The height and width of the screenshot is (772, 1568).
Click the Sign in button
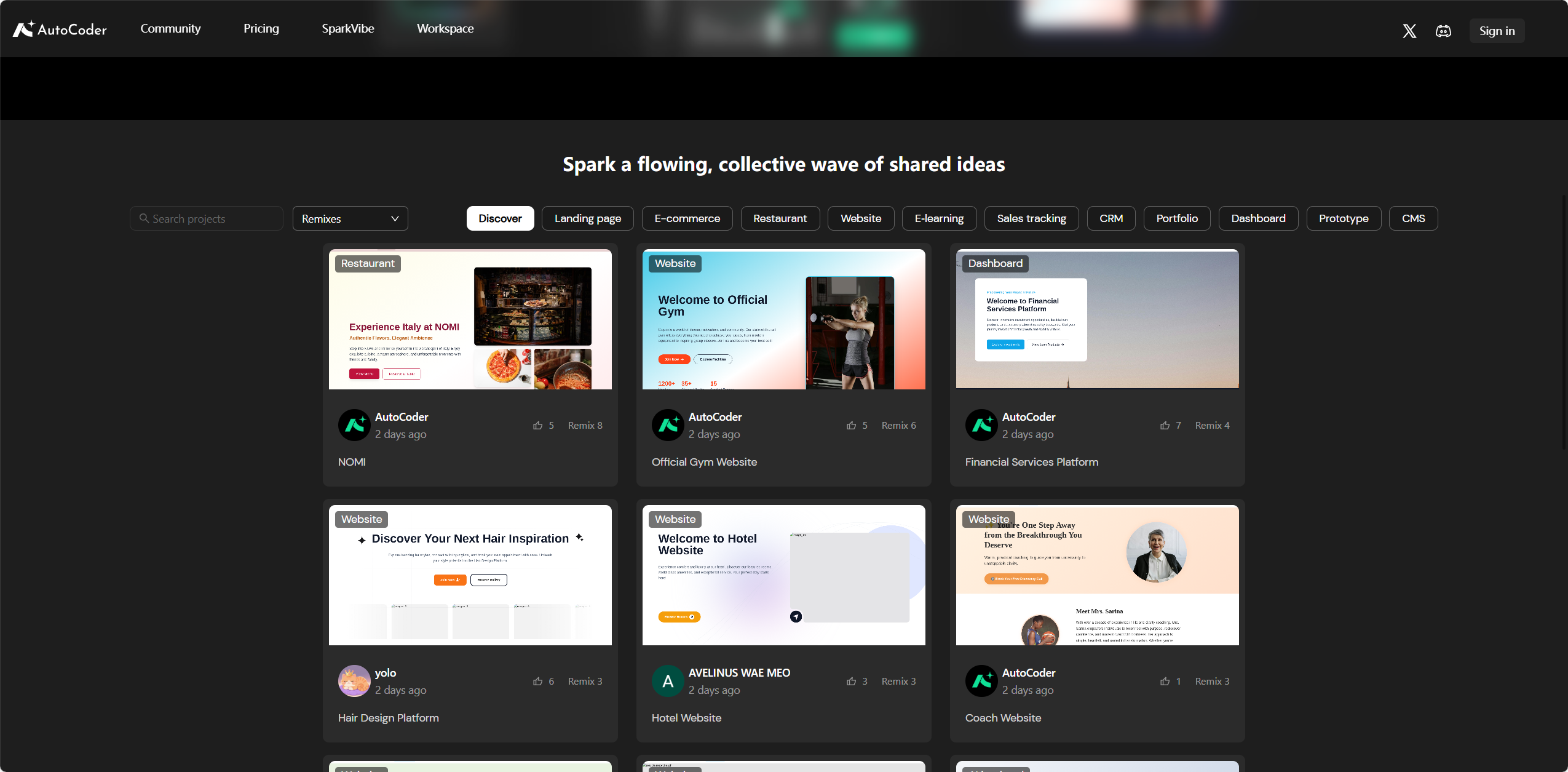click(1497, 31)
